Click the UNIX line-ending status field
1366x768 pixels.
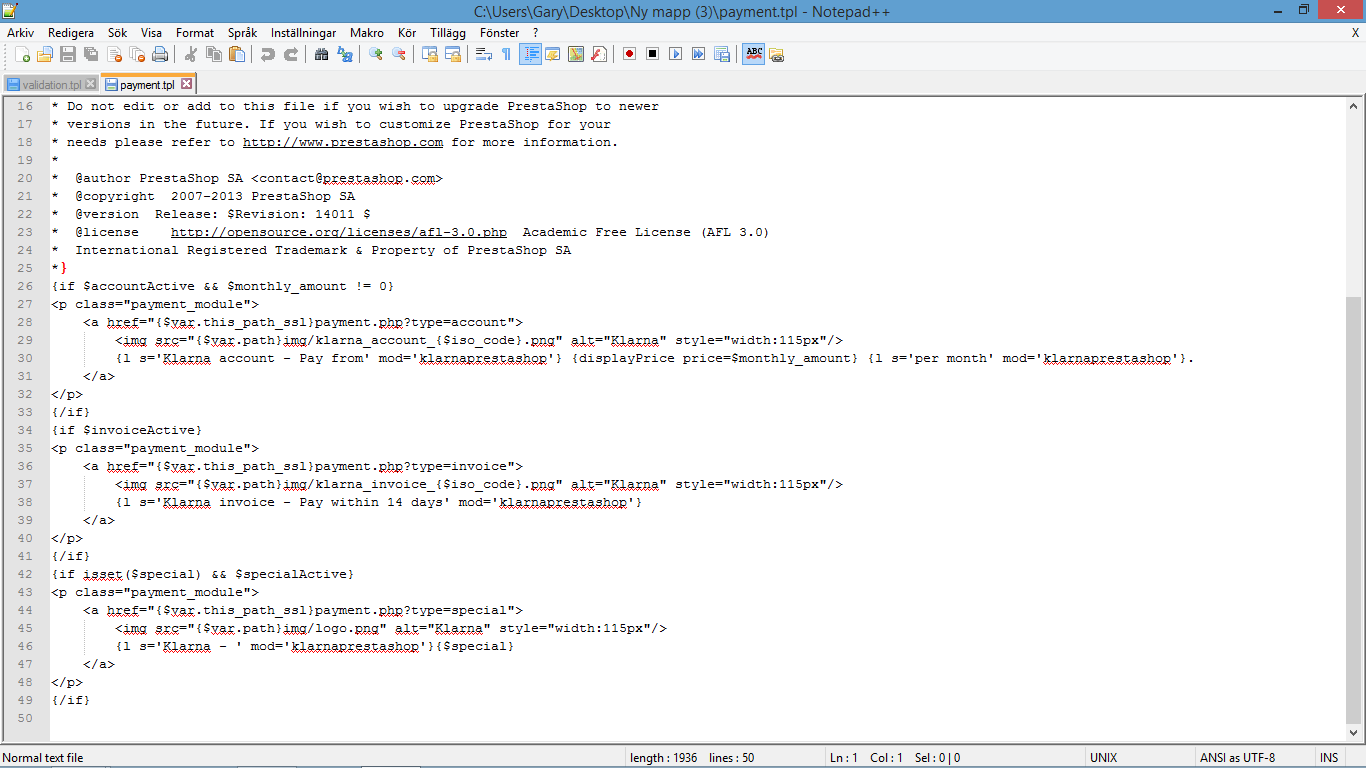(x=1140, y=758)
